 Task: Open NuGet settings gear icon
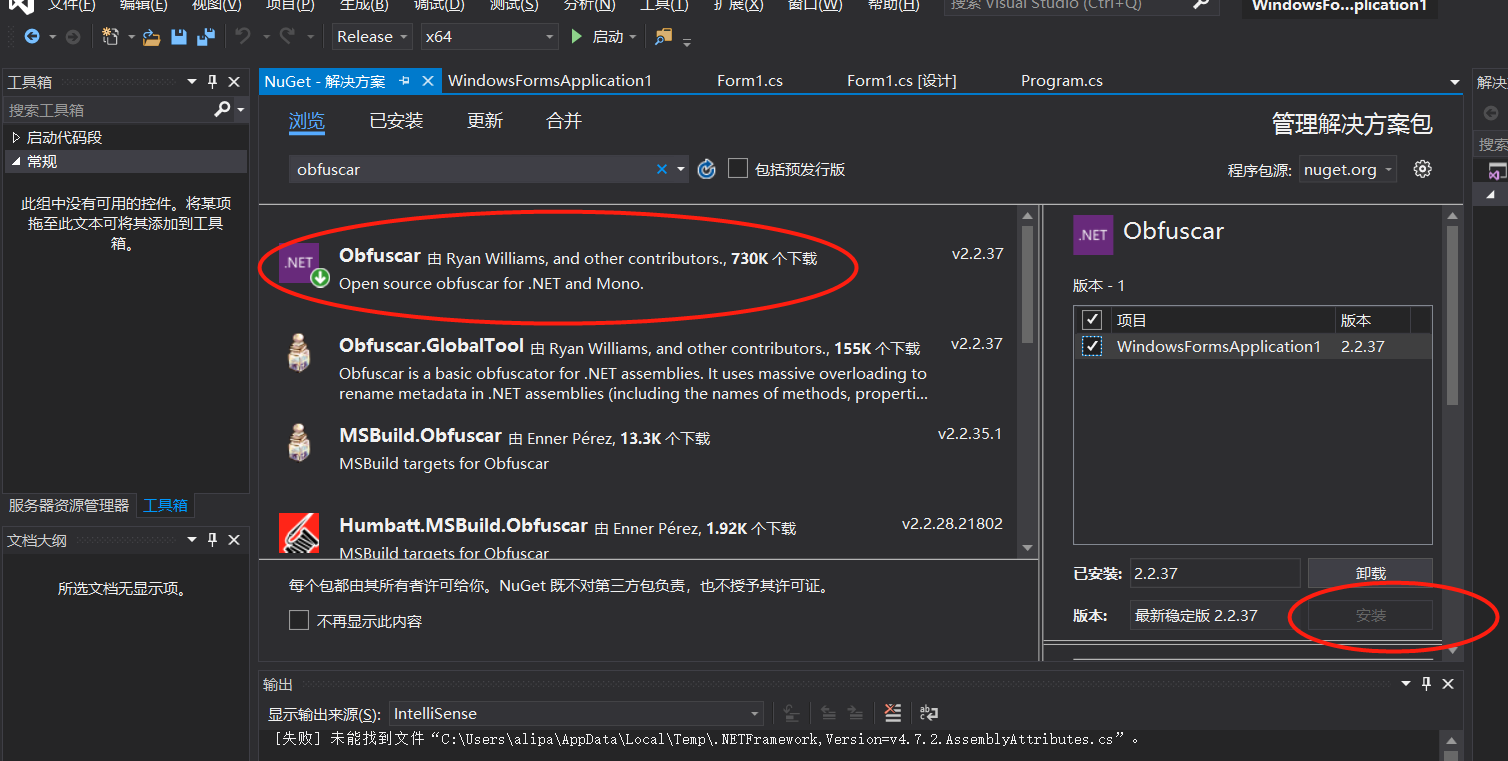(x=1422, y=169)
